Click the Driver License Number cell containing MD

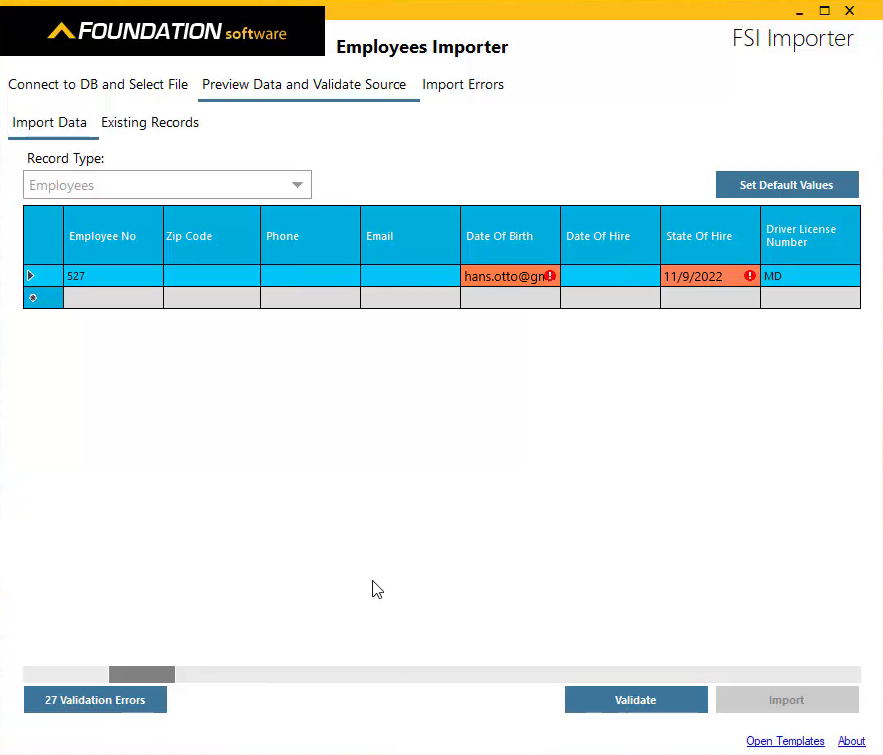coord(809,276)
